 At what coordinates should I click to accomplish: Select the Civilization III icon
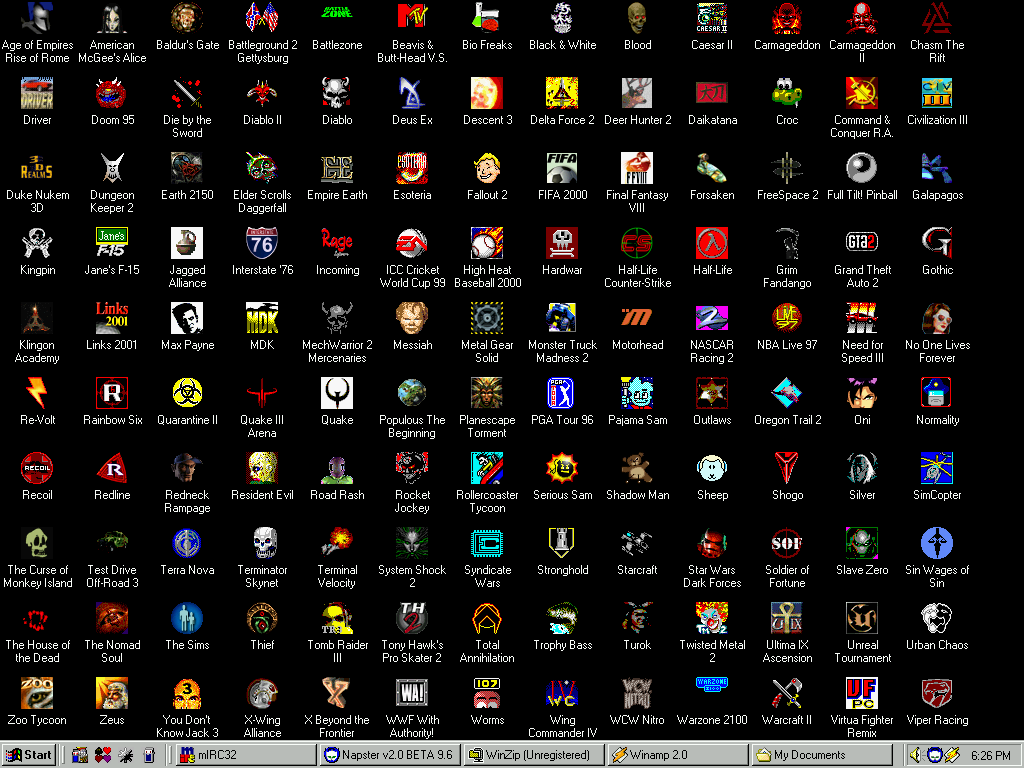pos(937,93)
